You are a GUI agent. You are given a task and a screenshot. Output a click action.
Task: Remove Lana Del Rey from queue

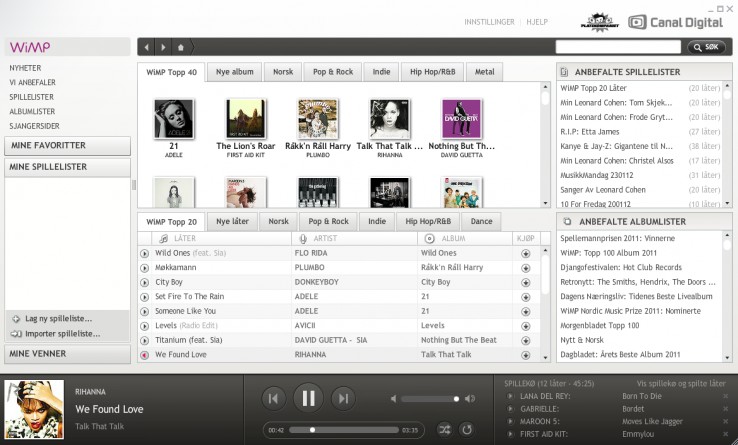726,396
